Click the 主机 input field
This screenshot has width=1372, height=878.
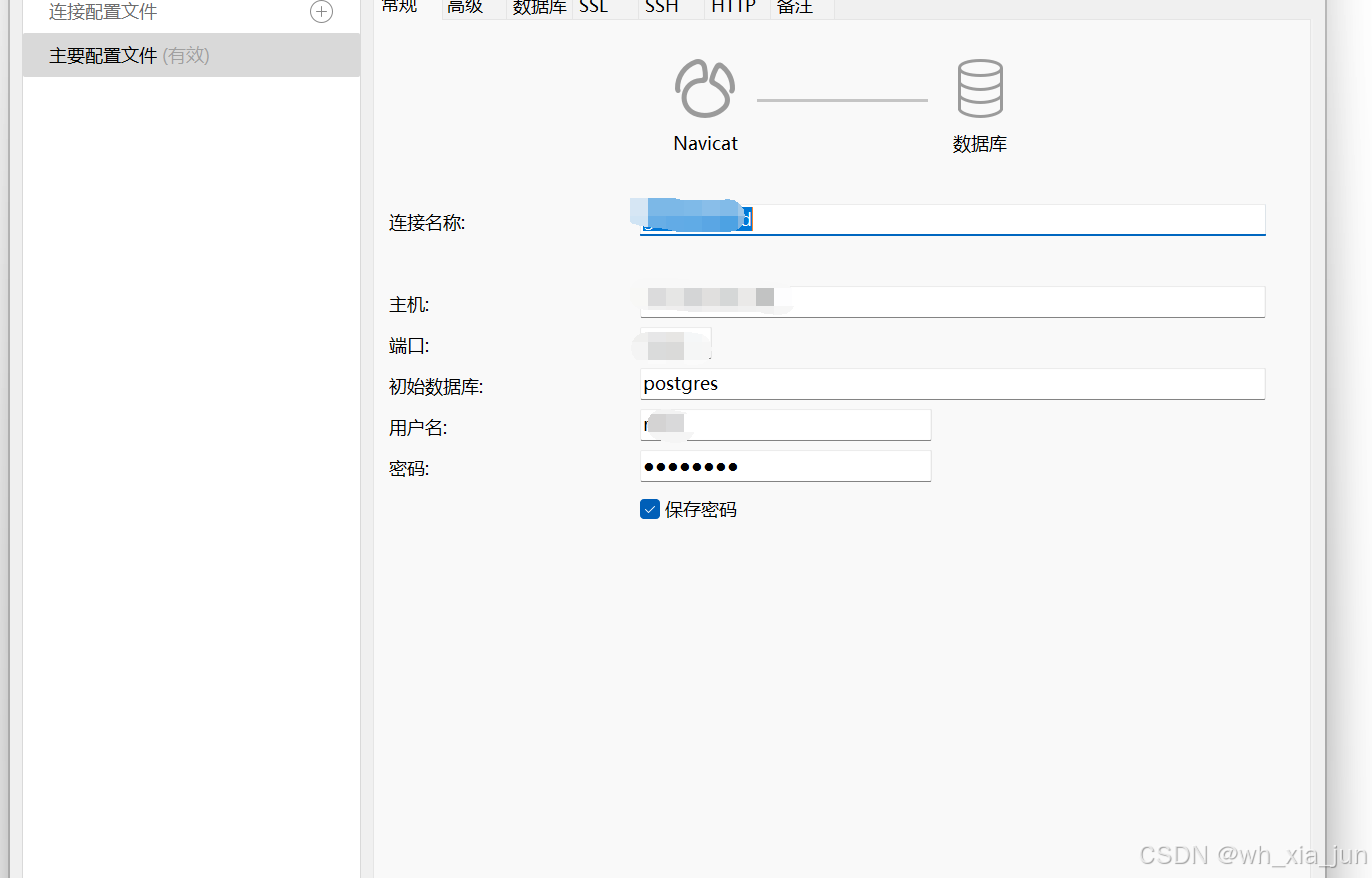[x=950, y=301]
